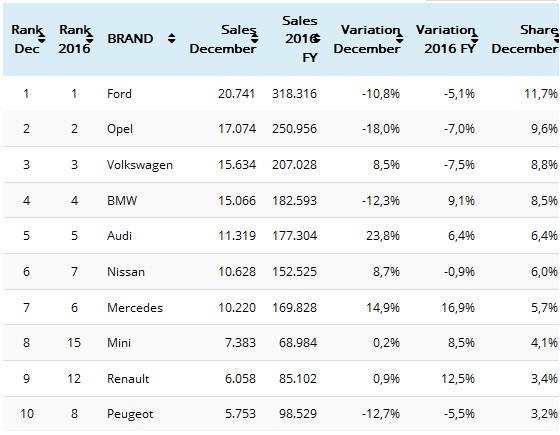Click the Peugeot brand name
The height and width of the screenshot is (435, 560).
pyautogui.click(x=130, y=414)
